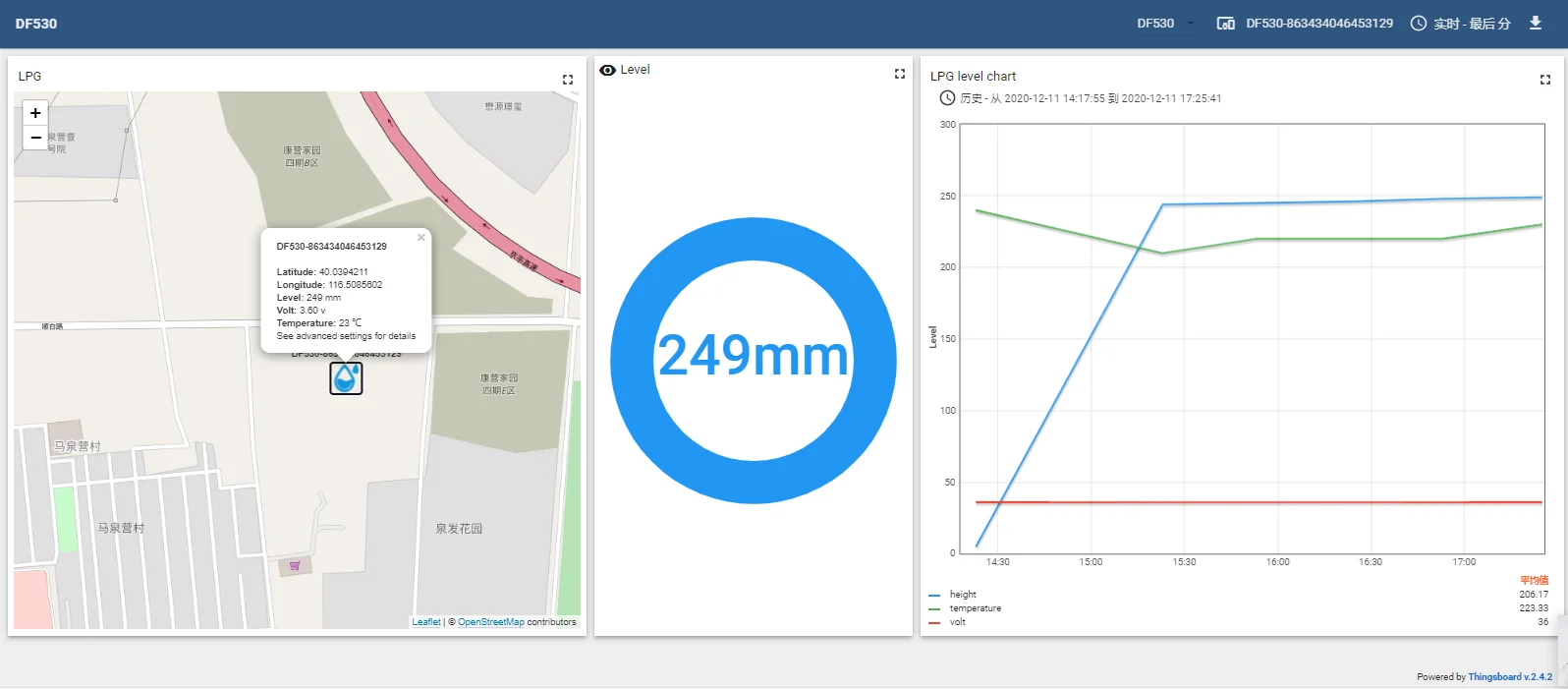1568x689 pixels.
Task: Open the time window clock icon
Action: click(1419, 24)
